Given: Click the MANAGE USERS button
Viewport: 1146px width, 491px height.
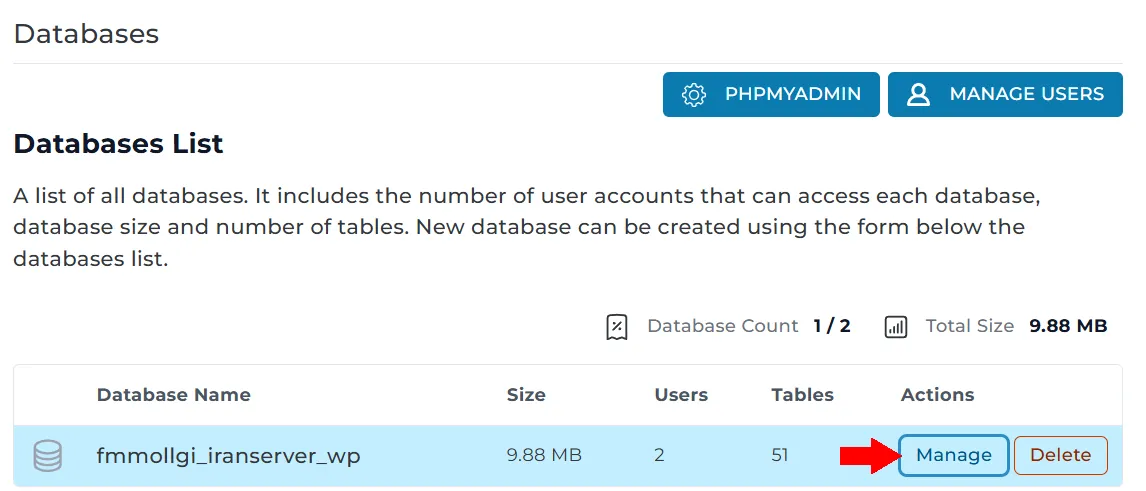Looking at the screenshot, I should (1005, 94).
